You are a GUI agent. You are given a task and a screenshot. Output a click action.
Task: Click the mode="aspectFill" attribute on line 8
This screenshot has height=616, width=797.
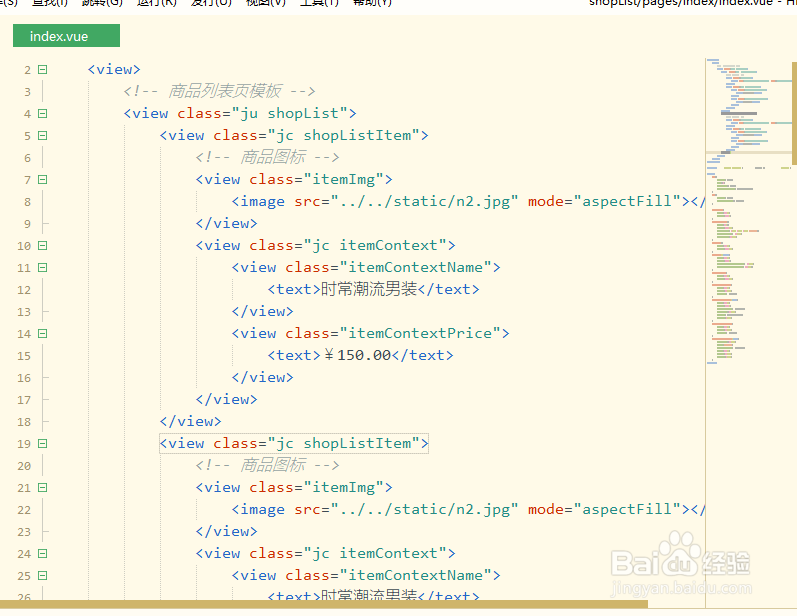point(604,201)
